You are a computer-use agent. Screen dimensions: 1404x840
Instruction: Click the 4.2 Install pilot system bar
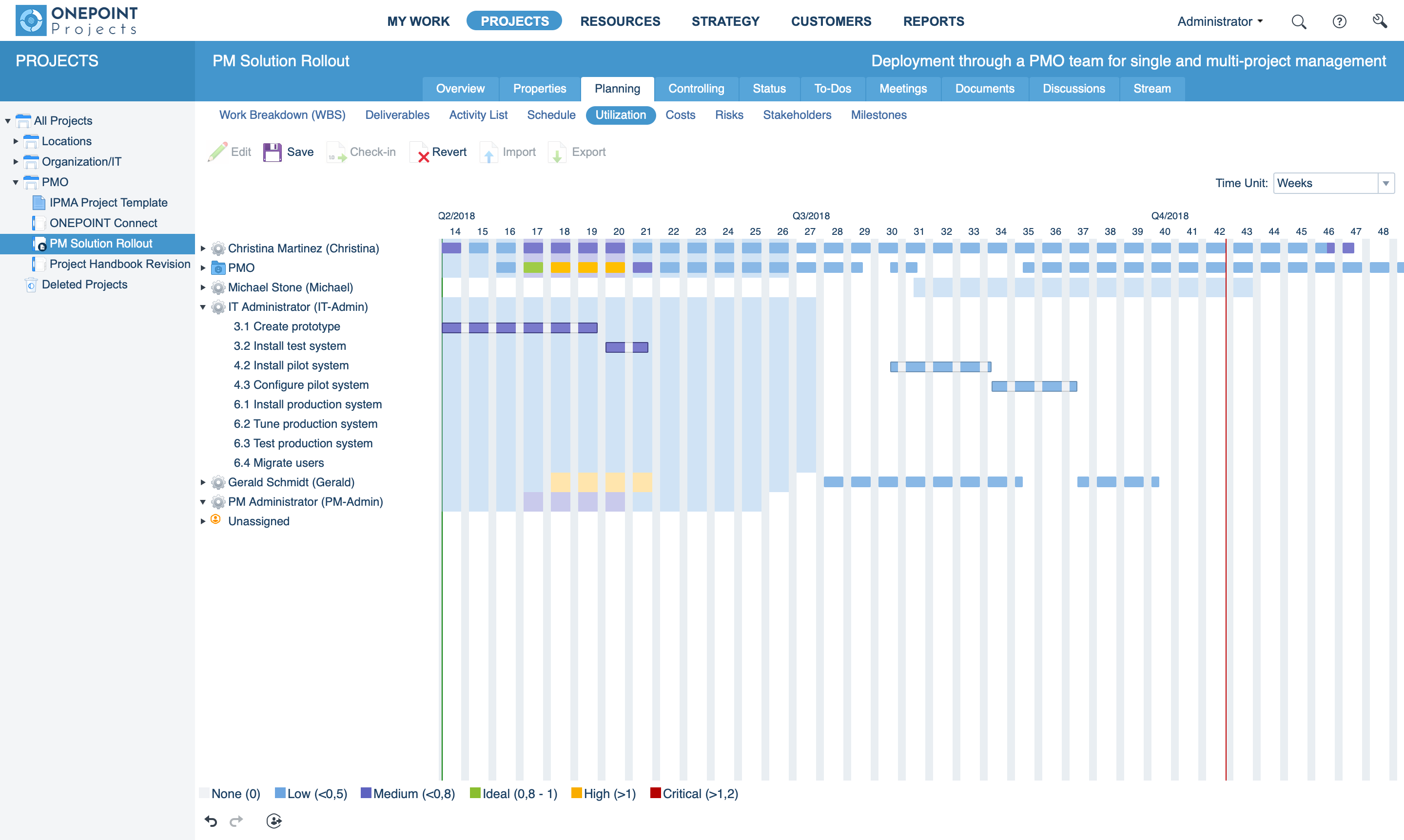(x=940, y=367)
